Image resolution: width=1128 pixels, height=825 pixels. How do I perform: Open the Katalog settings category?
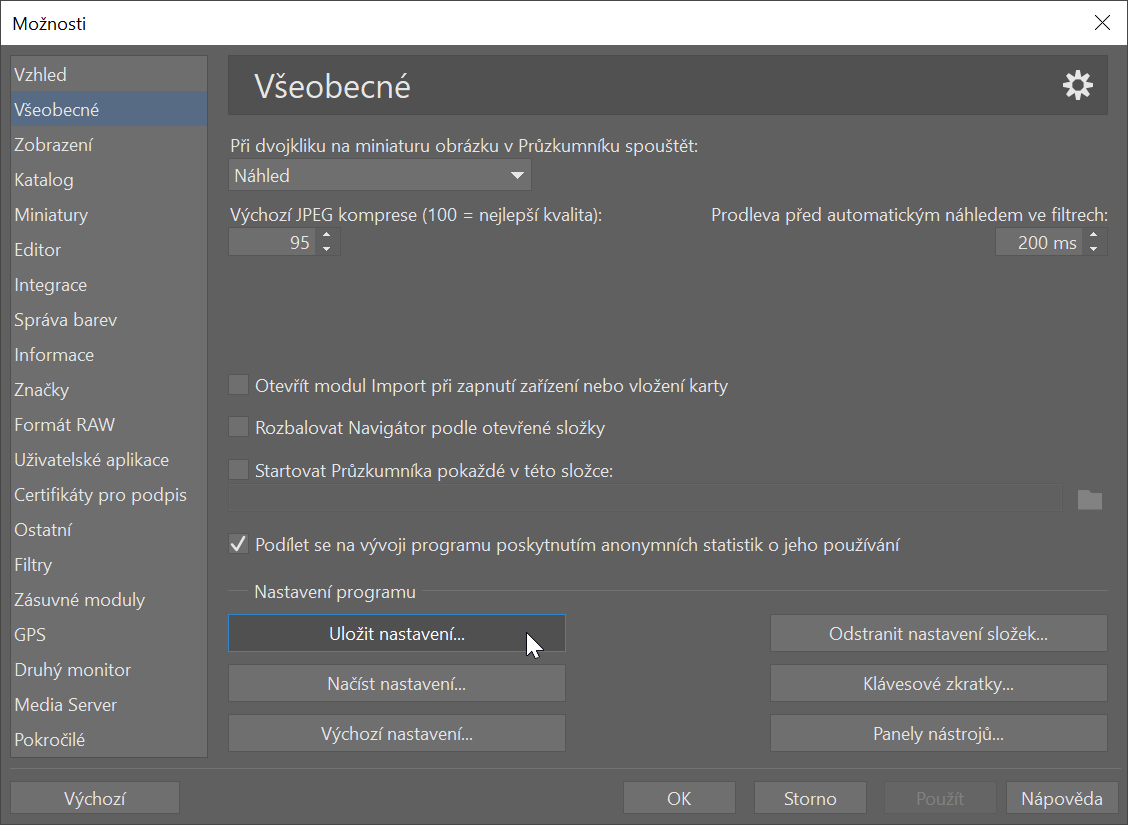(44, 180)
